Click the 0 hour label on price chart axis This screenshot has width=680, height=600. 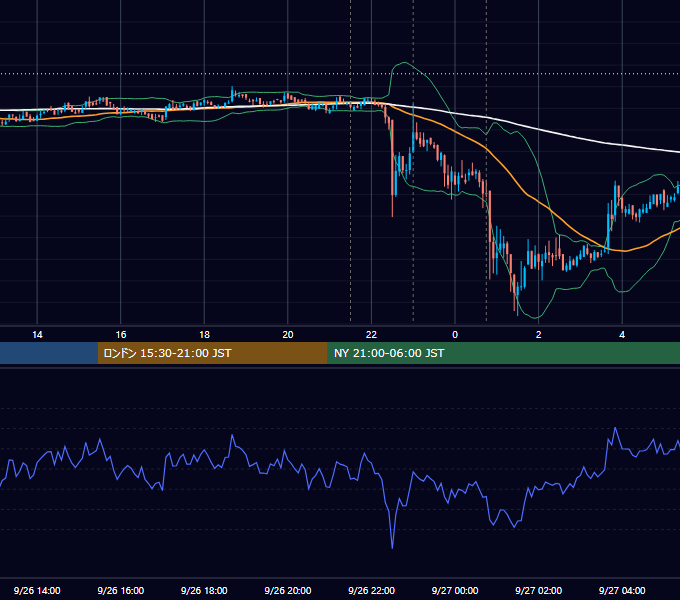pyautogui.click(x=455, y=335)
